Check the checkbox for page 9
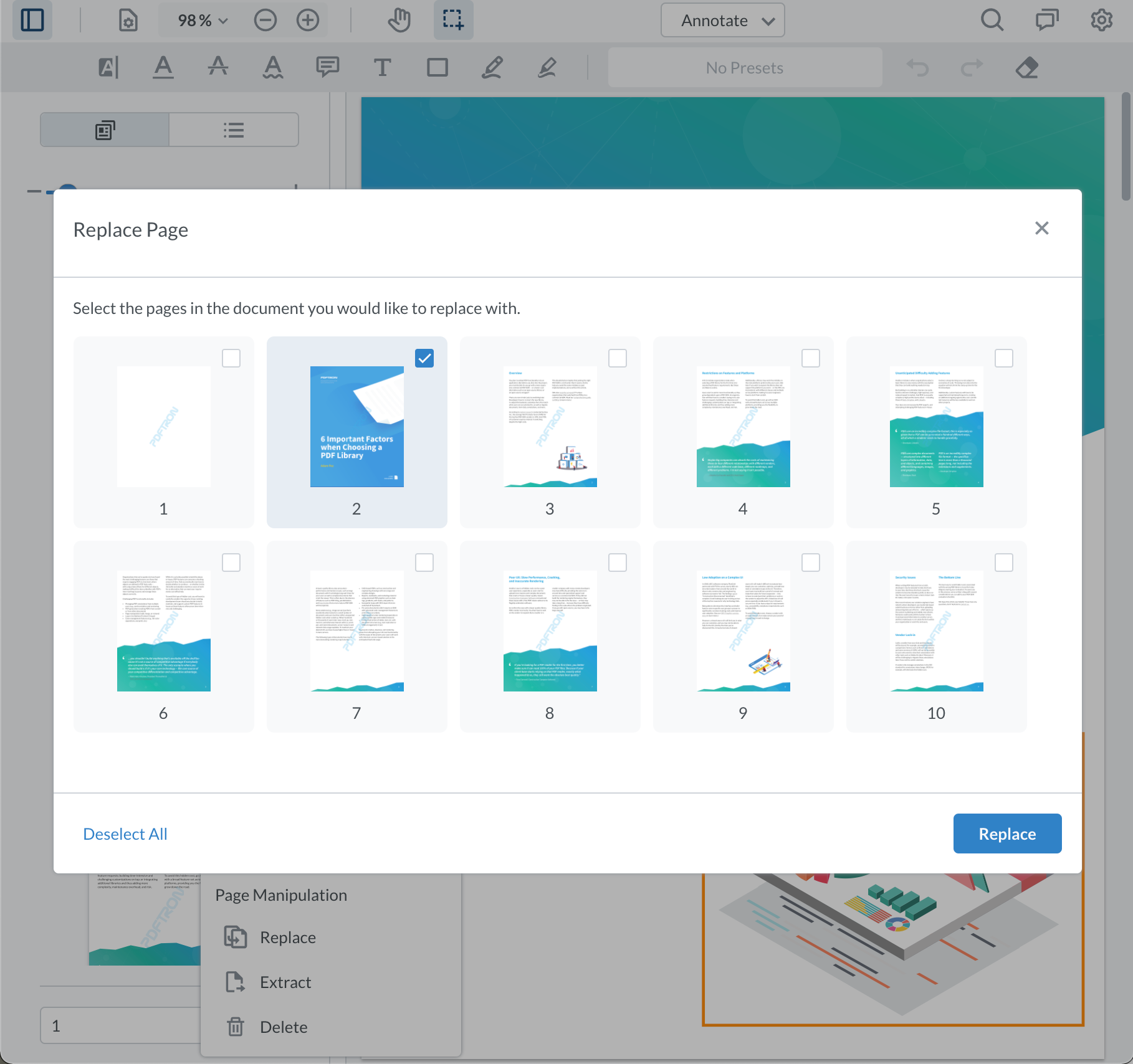This screenshot has width=1133, height=1064. click(x=811, y=563)
